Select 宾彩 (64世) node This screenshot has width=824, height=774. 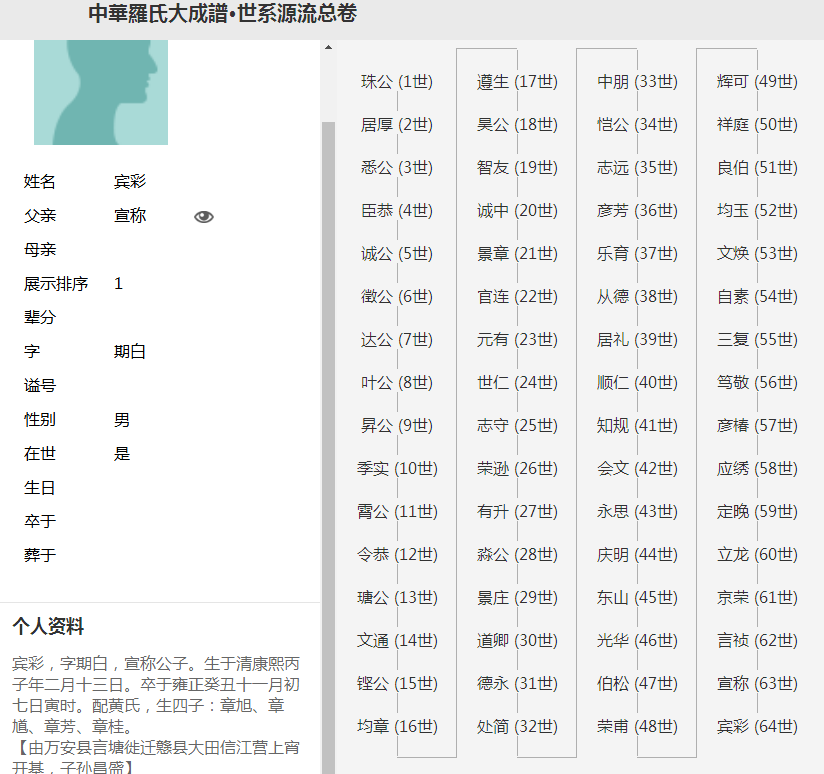click(757, 727)
